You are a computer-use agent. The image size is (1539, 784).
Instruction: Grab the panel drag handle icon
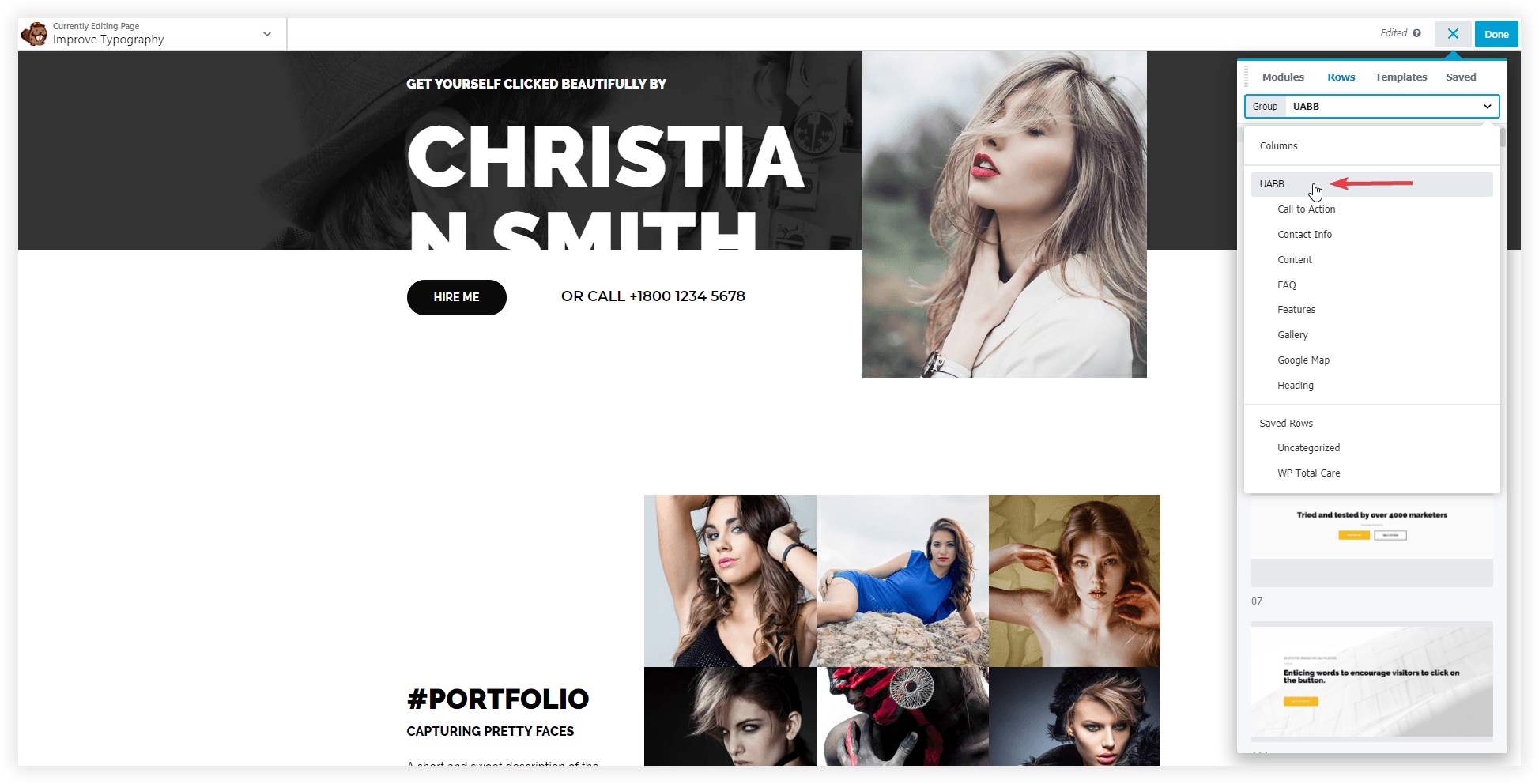pyautogui.click(x=1247, y=77)
